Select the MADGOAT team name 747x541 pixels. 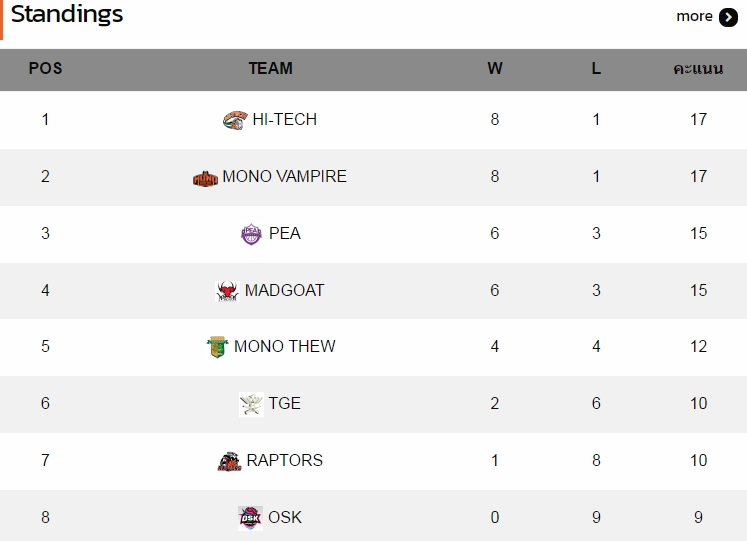point(284,290)
